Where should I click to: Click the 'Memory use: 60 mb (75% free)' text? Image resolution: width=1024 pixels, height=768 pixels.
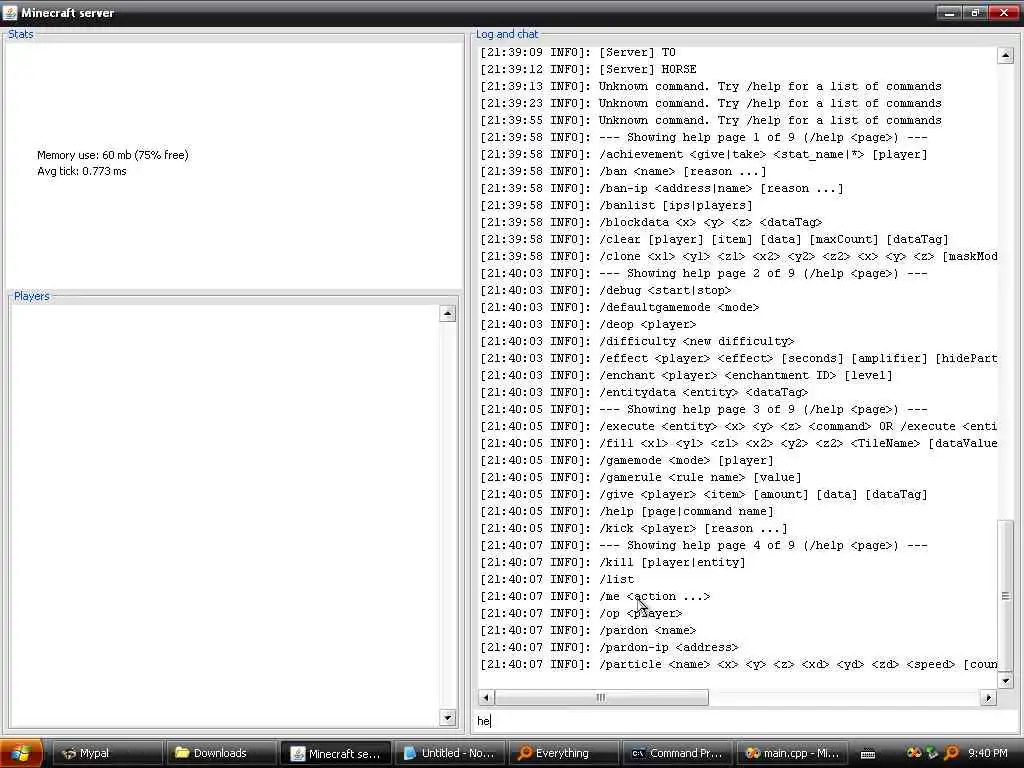click(112, 155)
